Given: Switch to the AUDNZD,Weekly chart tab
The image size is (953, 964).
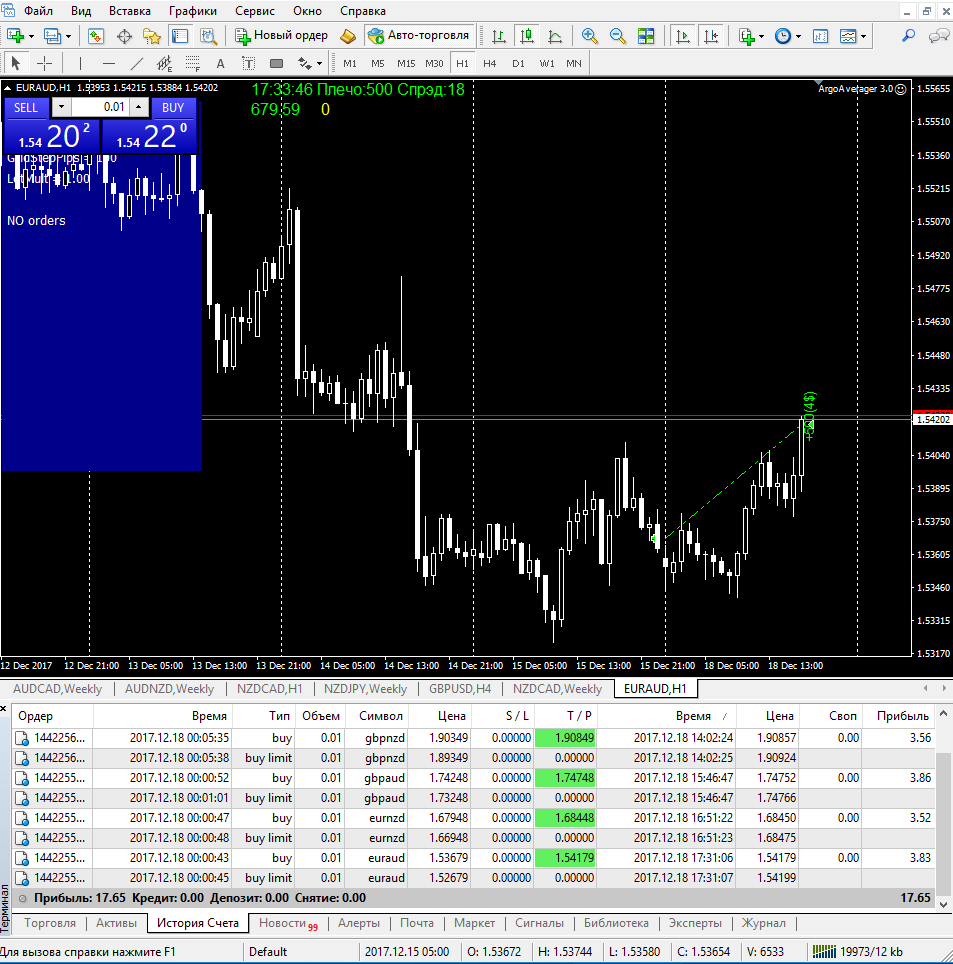Looking at the screenshot, I should point(169,689).
